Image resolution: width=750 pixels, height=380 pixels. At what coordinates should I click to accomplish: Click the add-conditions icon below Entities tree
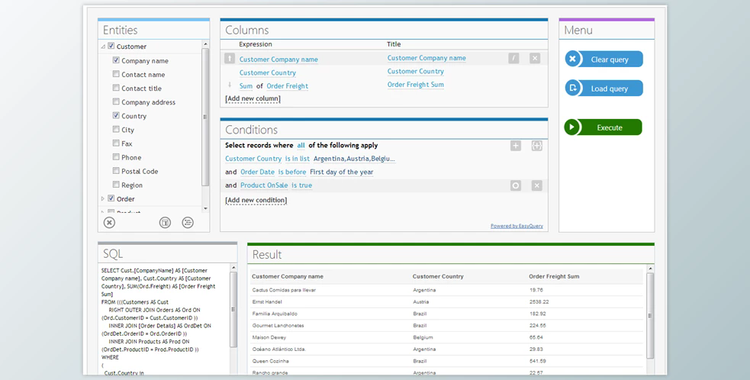pos(188,223)
